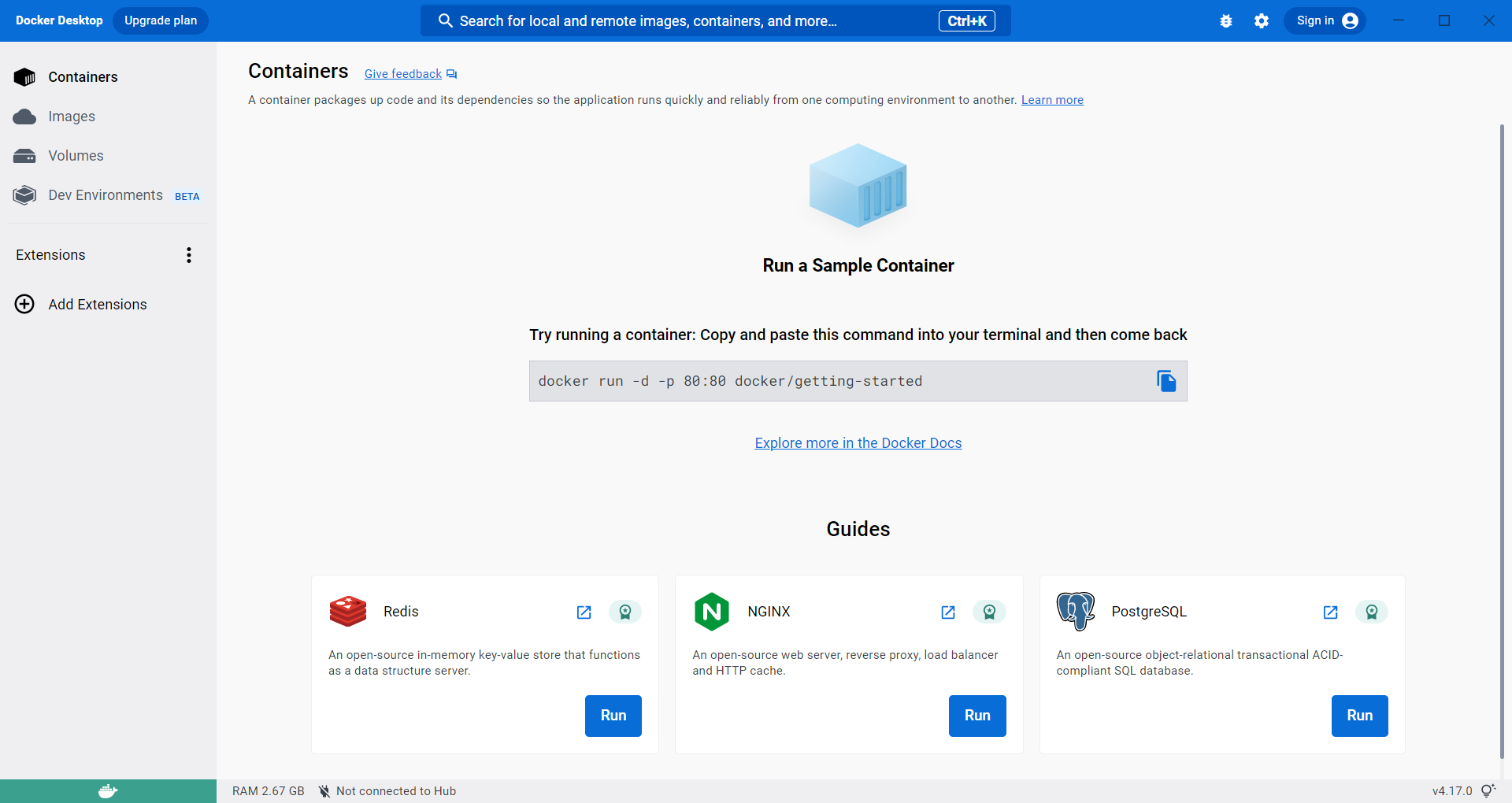
Task: Open NGINX guide external link icon
Action: [948, 612]
